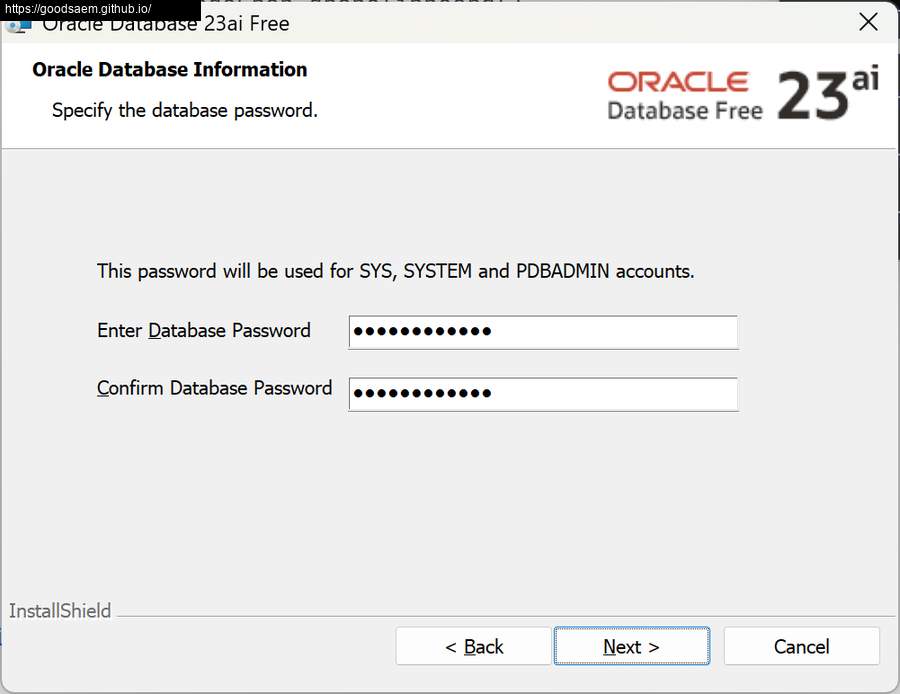This screenshot has height=694, width=900.
Task: Click the red ORACLE logo
Action: (678, 82)
